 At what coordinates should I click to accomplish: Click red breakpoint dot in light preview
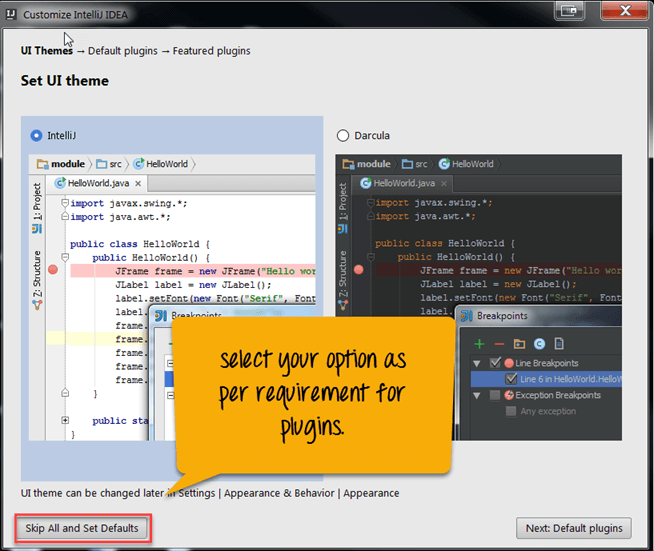coord(53,270)
